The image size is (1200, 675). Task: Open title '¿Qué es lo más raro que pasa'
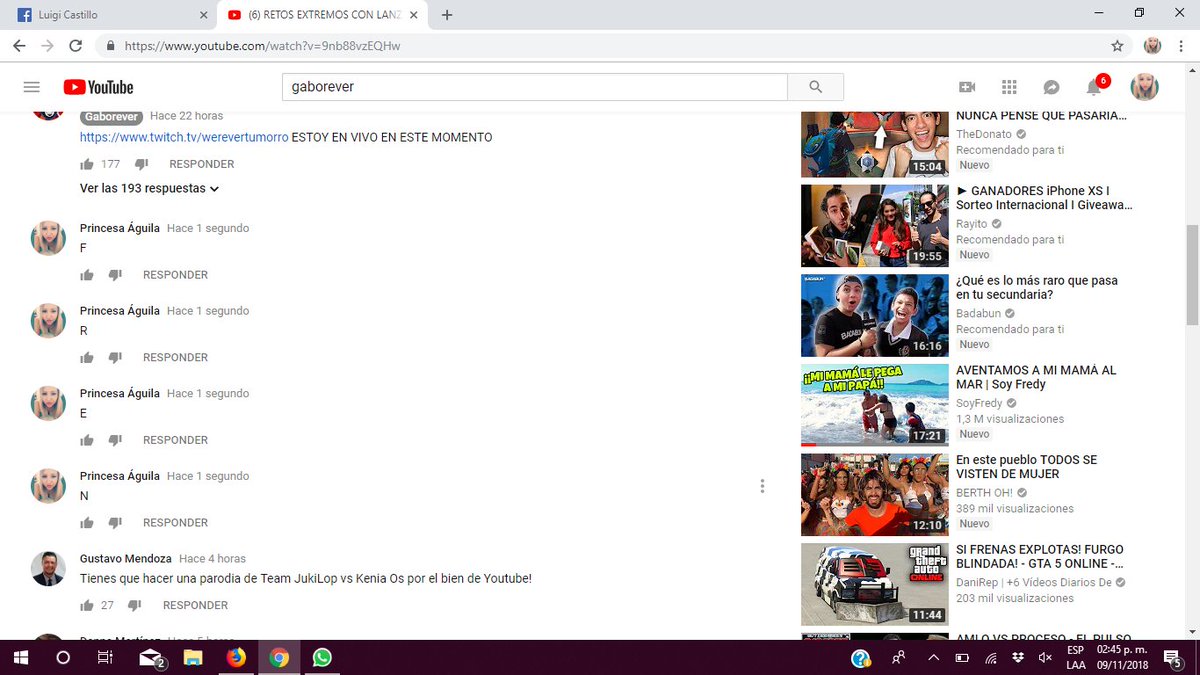(x=1037, y=288)
